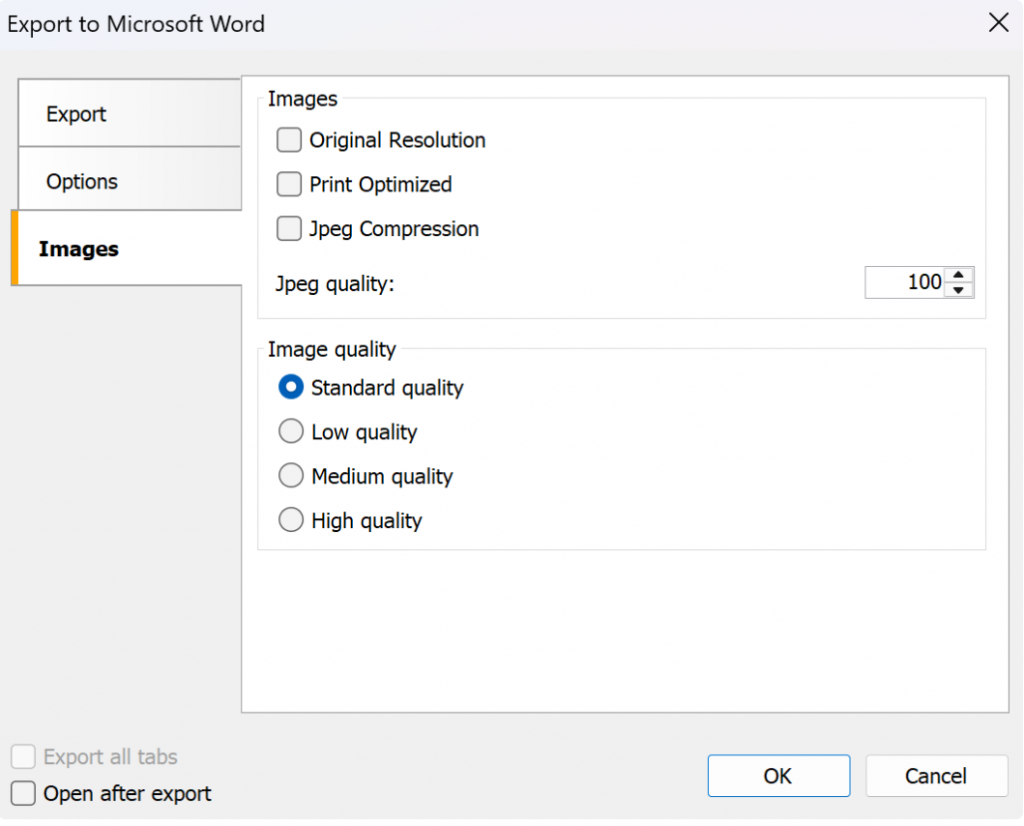Select the Images tab
Viewport: 1024px width, 826px height.
click(x=128, y=249)
